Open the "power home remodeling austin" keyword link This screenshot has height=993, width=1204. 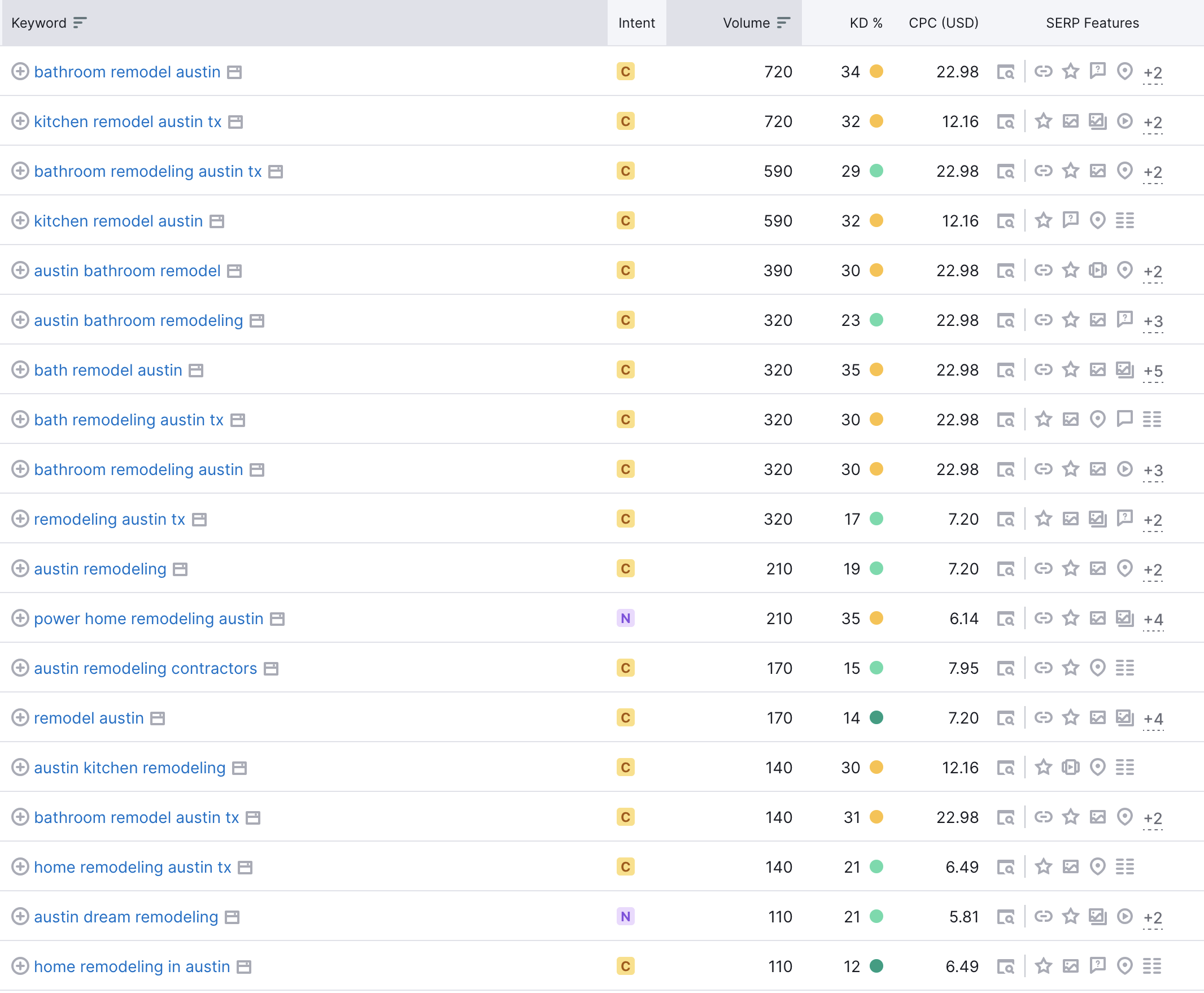tap(149, 619)
